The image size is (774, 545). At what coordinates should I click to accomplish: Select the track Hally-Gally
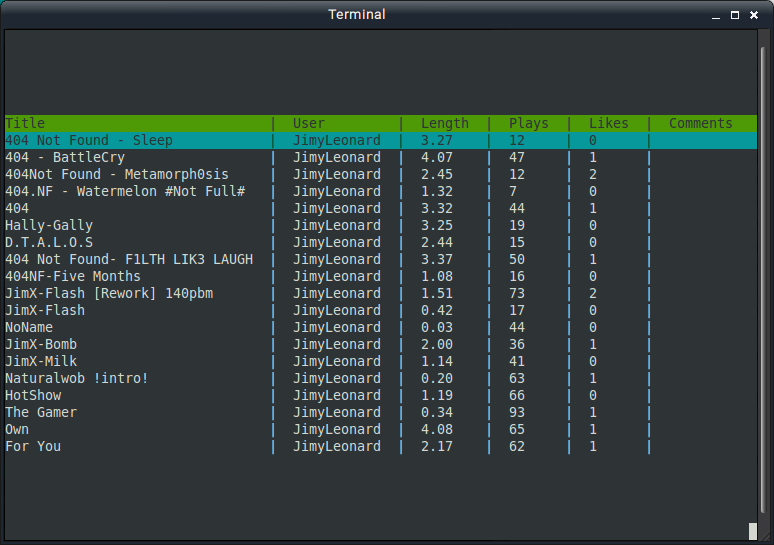[x=381, y=226]
